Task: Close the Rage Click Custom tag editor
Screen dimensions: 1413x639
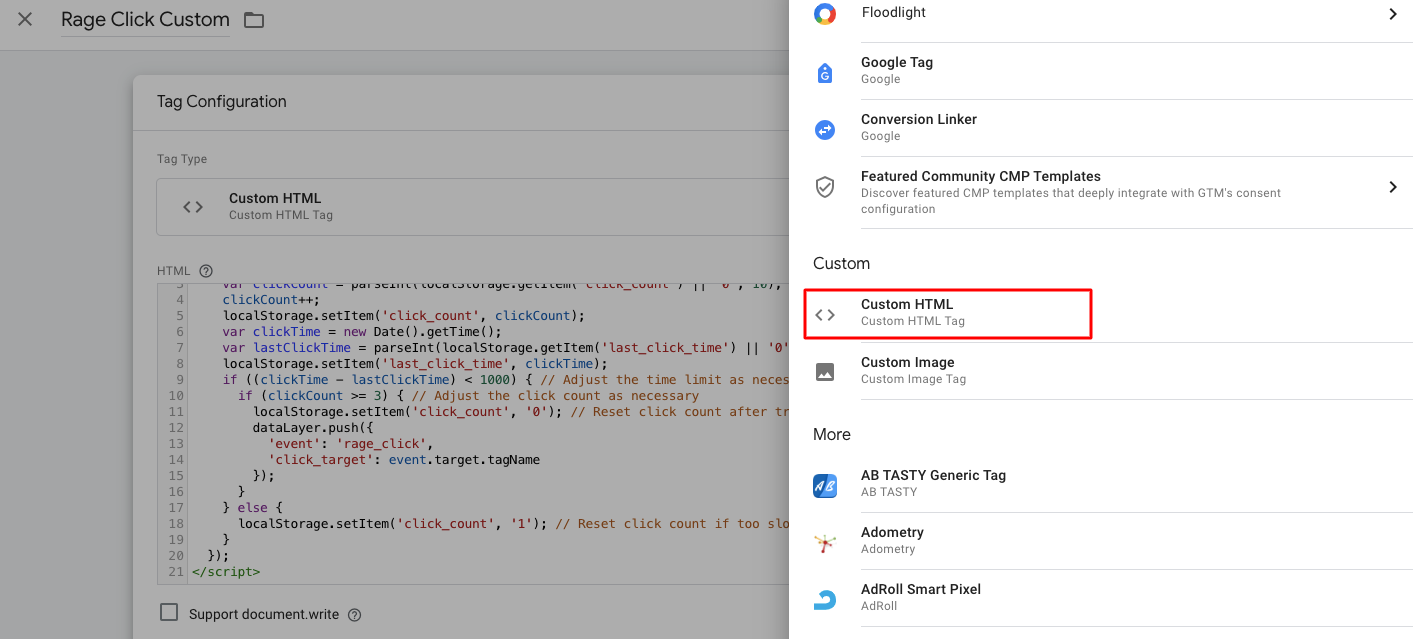Action: [25, 19]
